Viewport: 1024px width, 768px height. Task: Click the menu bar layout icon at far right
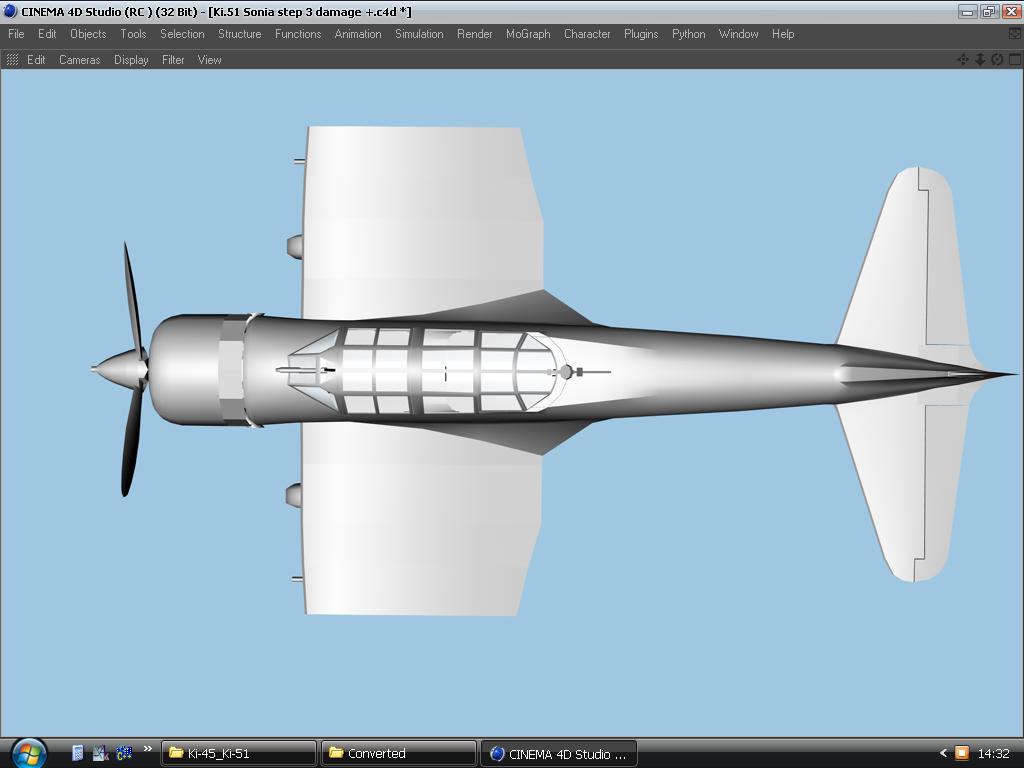(x=1015, y=34)
